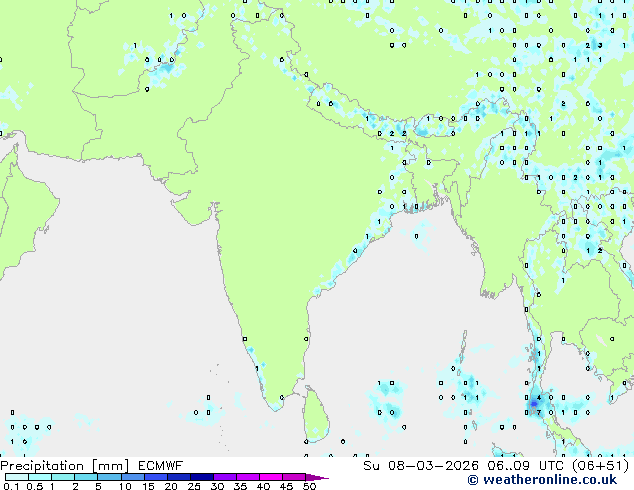Click the 5–10 mm legend color swatch

click(109, 477)
